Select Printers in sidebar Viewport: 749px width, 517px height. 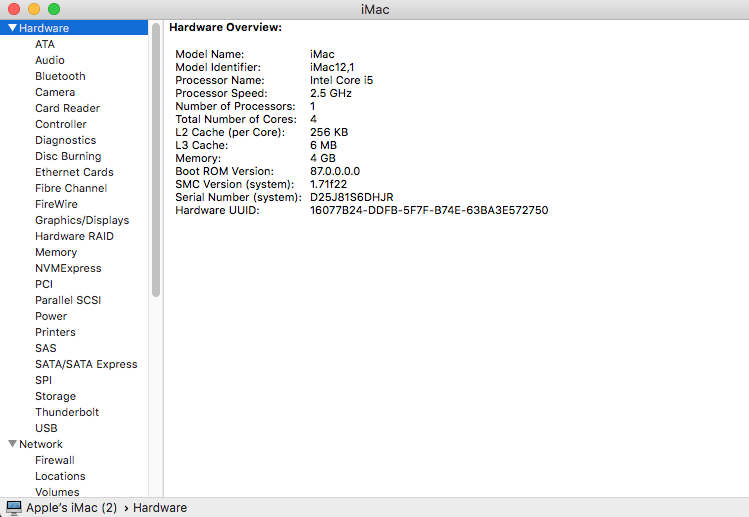(55, 332)
